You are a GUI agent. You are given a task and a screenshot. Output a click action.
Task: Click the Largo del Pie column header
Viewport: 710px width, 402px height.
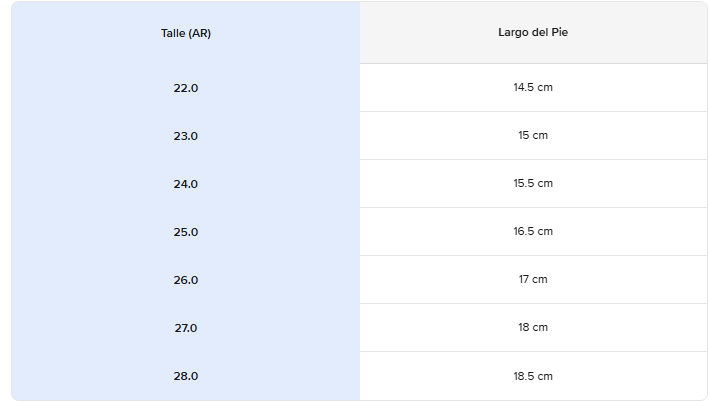(533, 33)
